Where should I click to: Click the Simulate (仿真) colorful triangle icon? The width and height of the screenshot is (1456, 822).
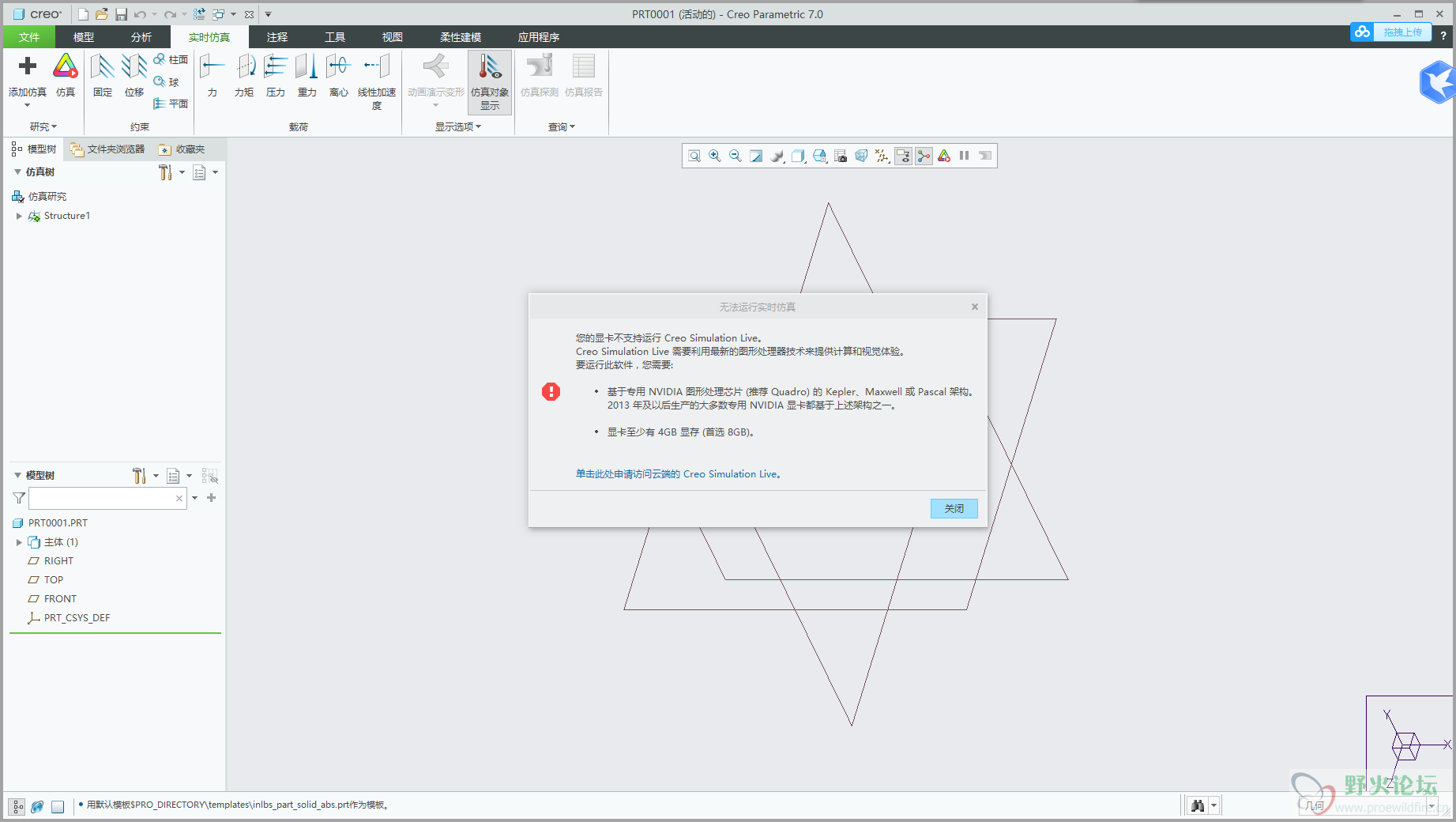[66, 66]
